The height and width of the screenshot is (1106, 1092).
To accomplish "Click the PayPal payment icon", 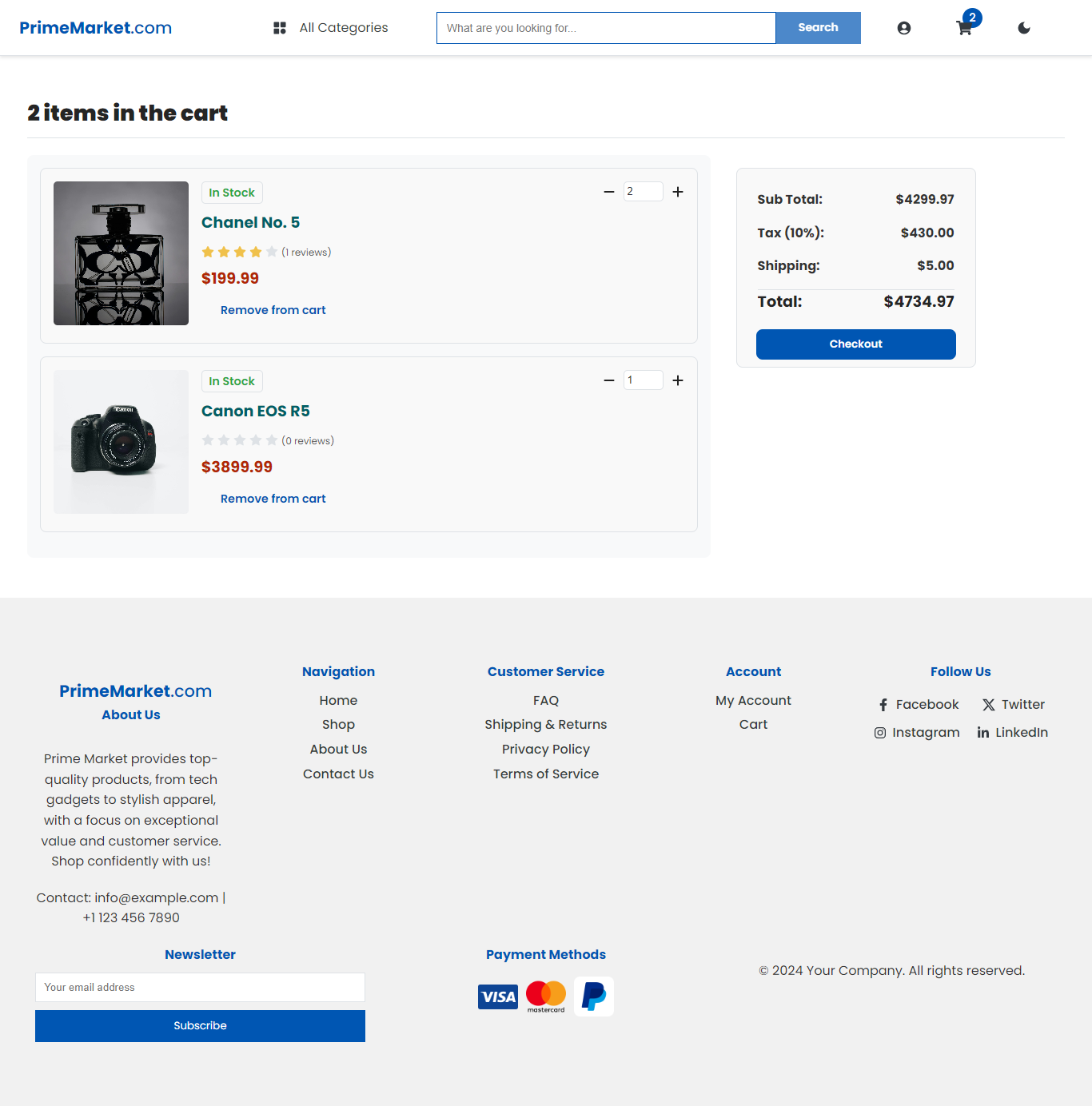I will tap(593, 997).
